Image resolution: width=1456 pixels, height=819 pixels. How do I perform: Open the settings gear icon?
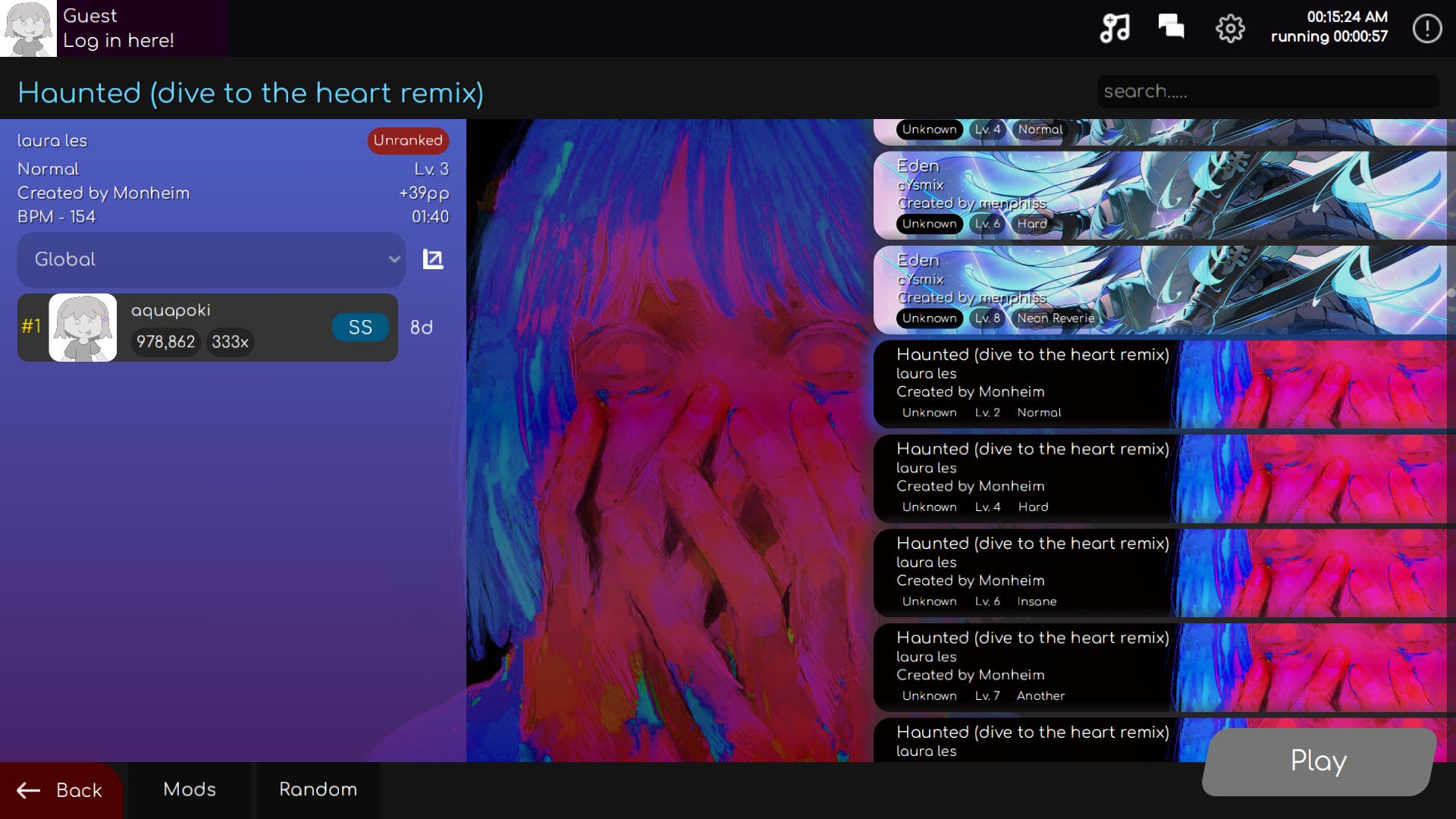click(x=1230, y=29)
